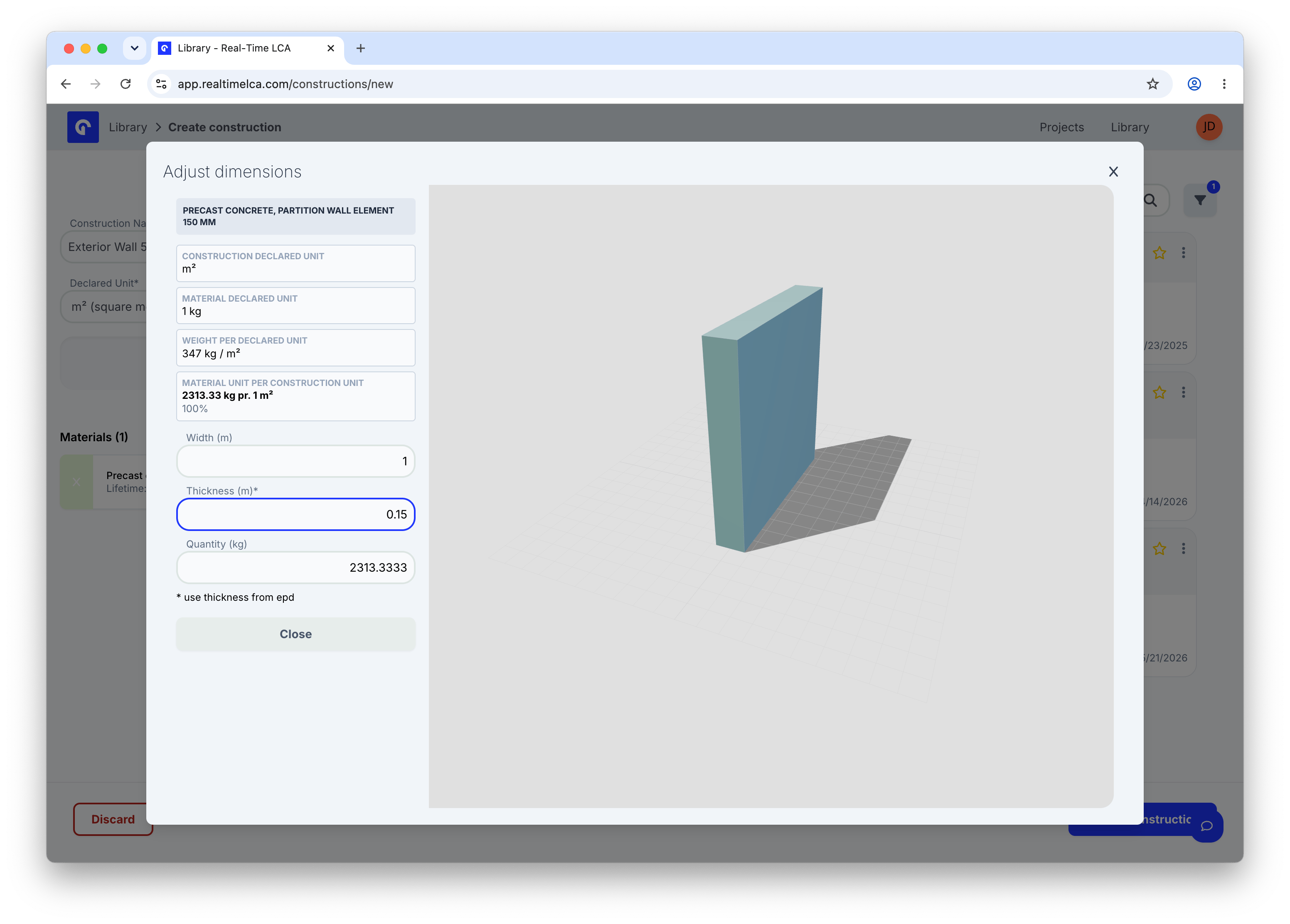Open Library breadcrumb link
The height and width of the screenshot is (924, 1290).
pyautogui.click(x=128, y=128)
